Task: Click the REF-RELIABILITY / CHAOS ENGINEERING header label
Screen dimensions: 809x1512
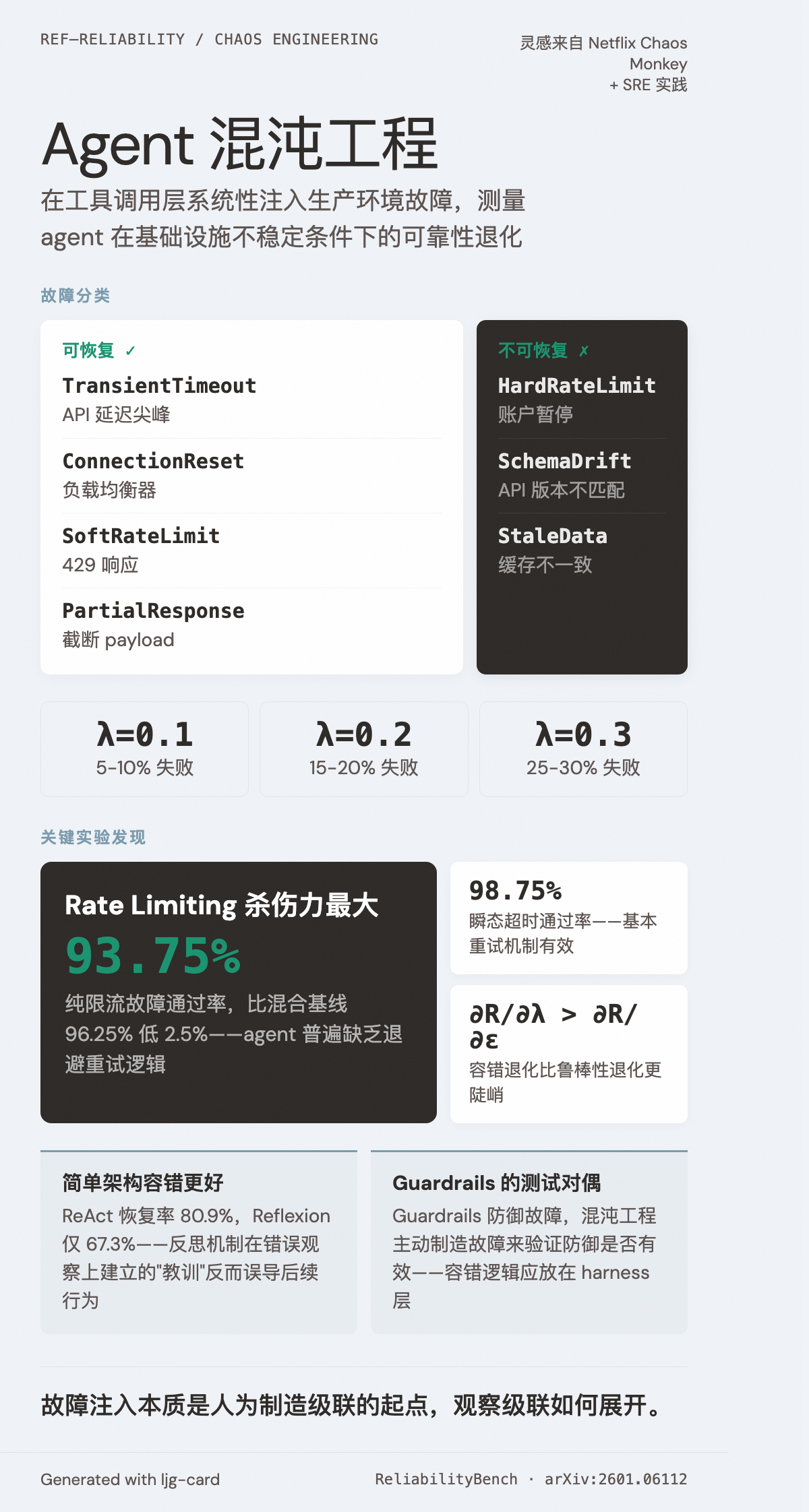Action: (209, 40)
